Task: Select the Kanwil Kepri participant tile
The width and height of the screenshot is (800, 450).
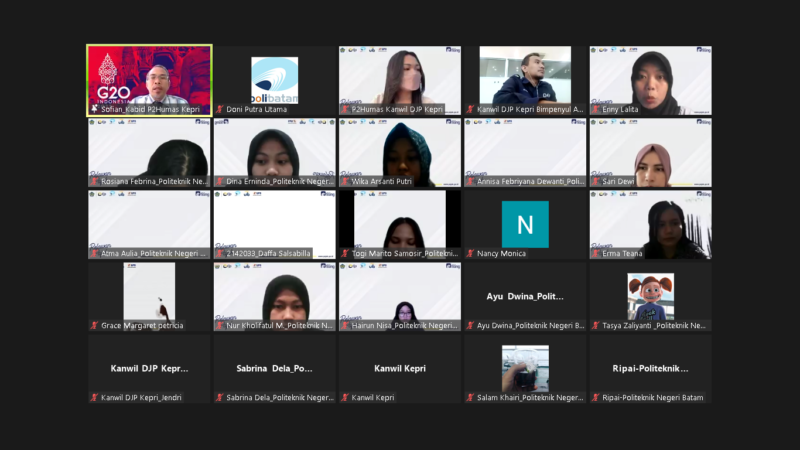Action: [400, 368]
